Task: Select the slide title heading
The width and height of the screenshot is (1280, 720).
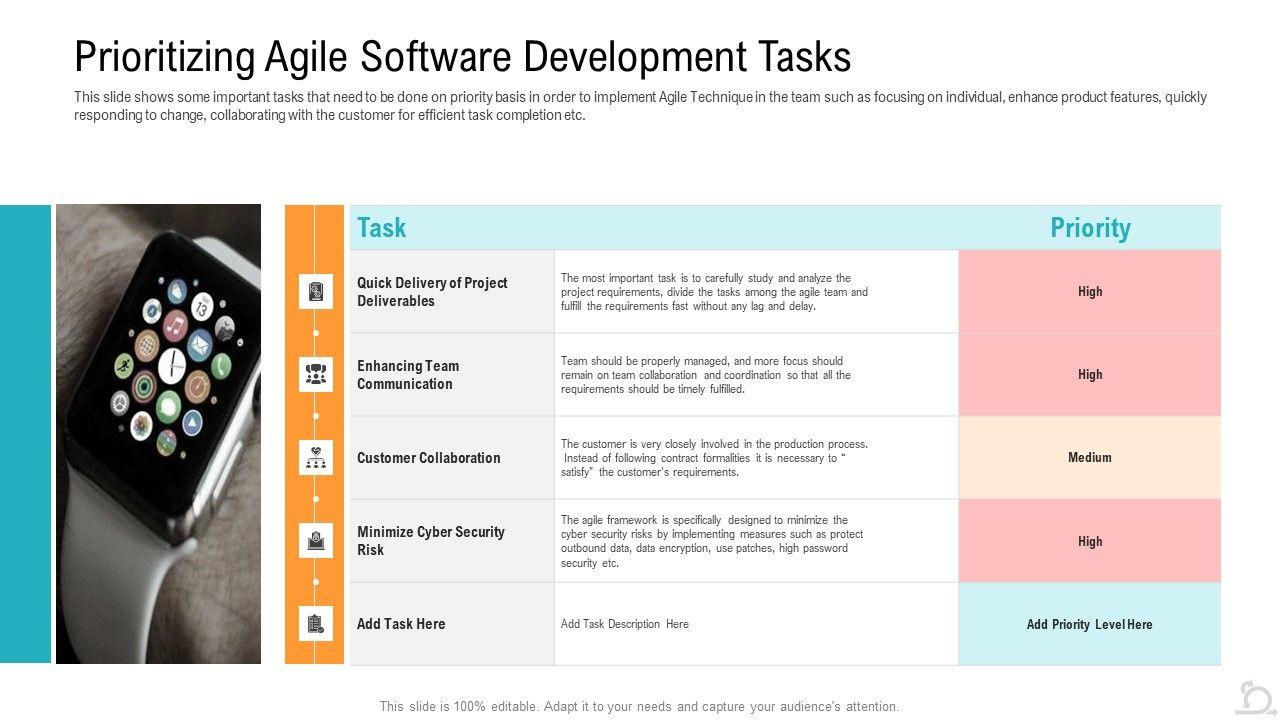Action: (462, 57)
